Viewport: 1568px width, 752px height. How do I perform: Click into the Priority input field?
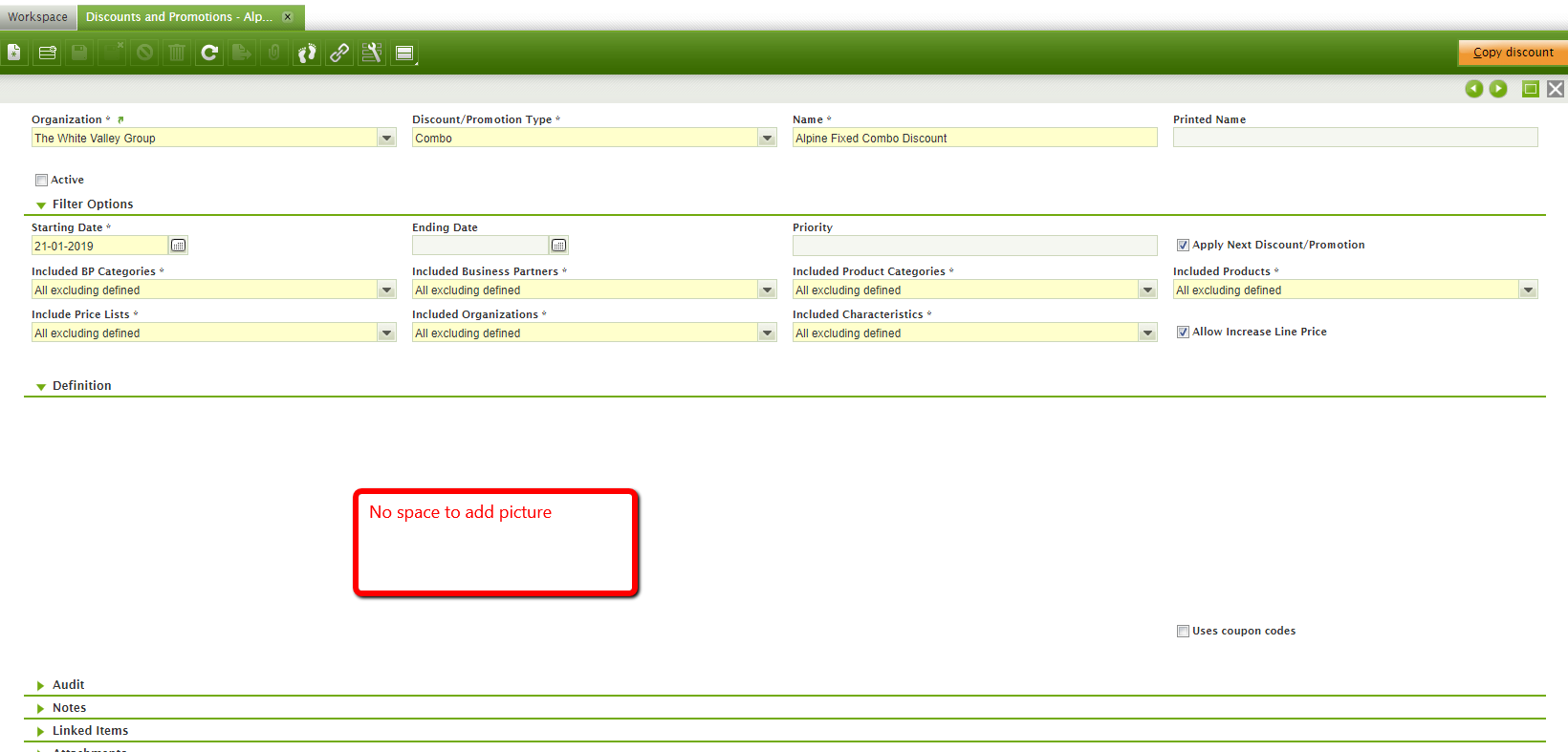tap(974, 246)
